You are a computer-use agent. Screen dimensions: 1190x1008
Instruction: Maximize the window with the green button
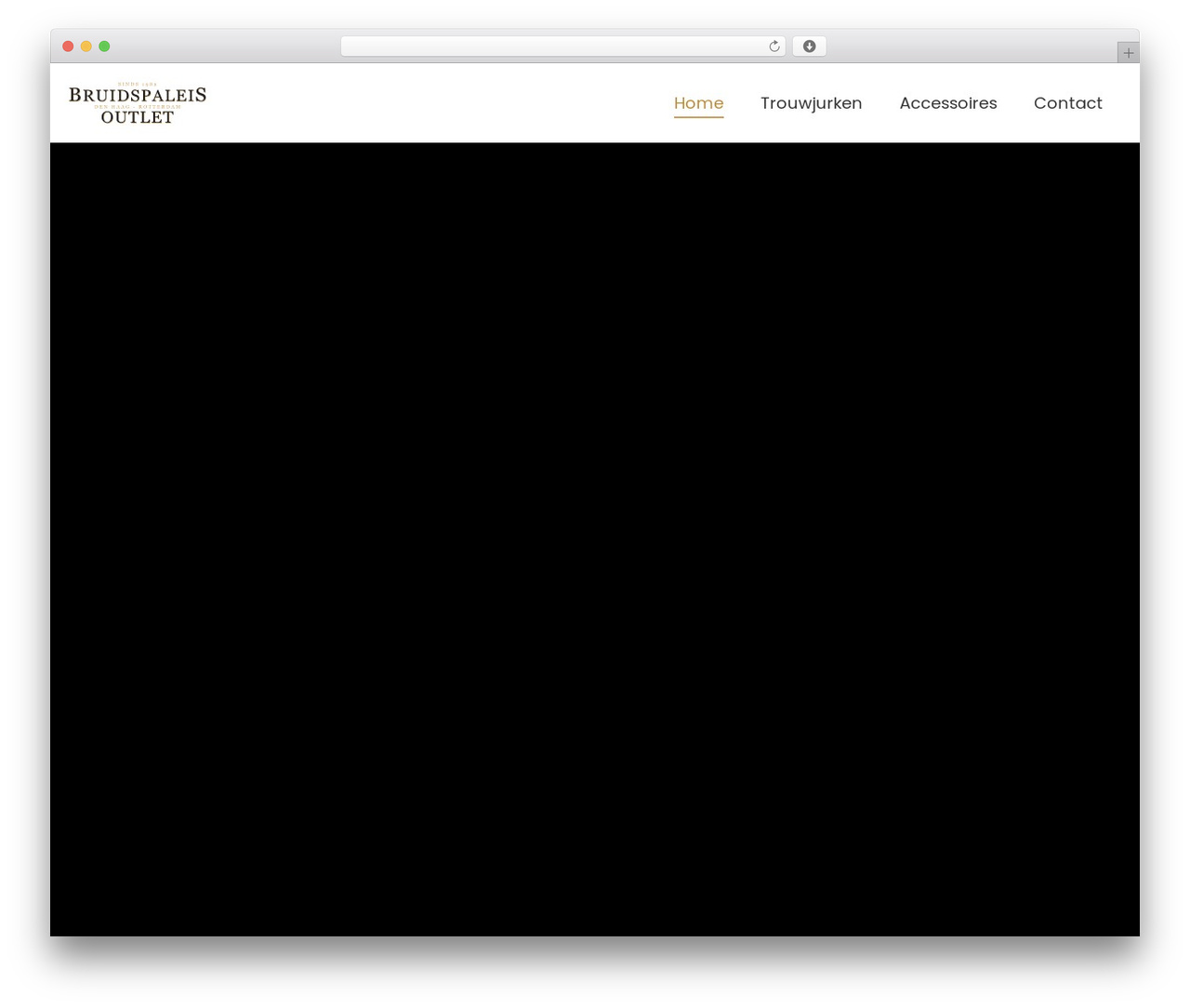(x=104, y=46)
